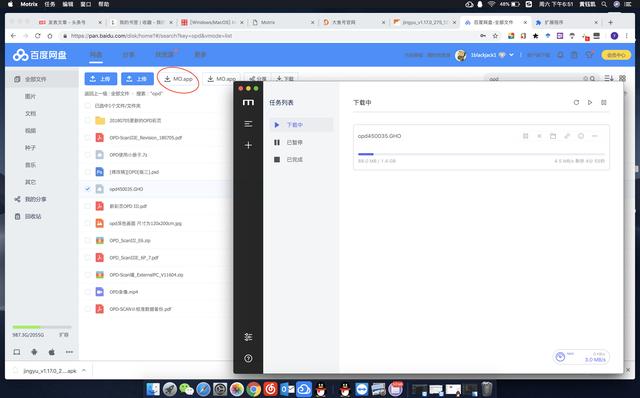Click the Android client icon in the sidebar footer
Image resolution: width=640 pixels, height=398 pixels.
pyautogui.click(x=34, y=352)
